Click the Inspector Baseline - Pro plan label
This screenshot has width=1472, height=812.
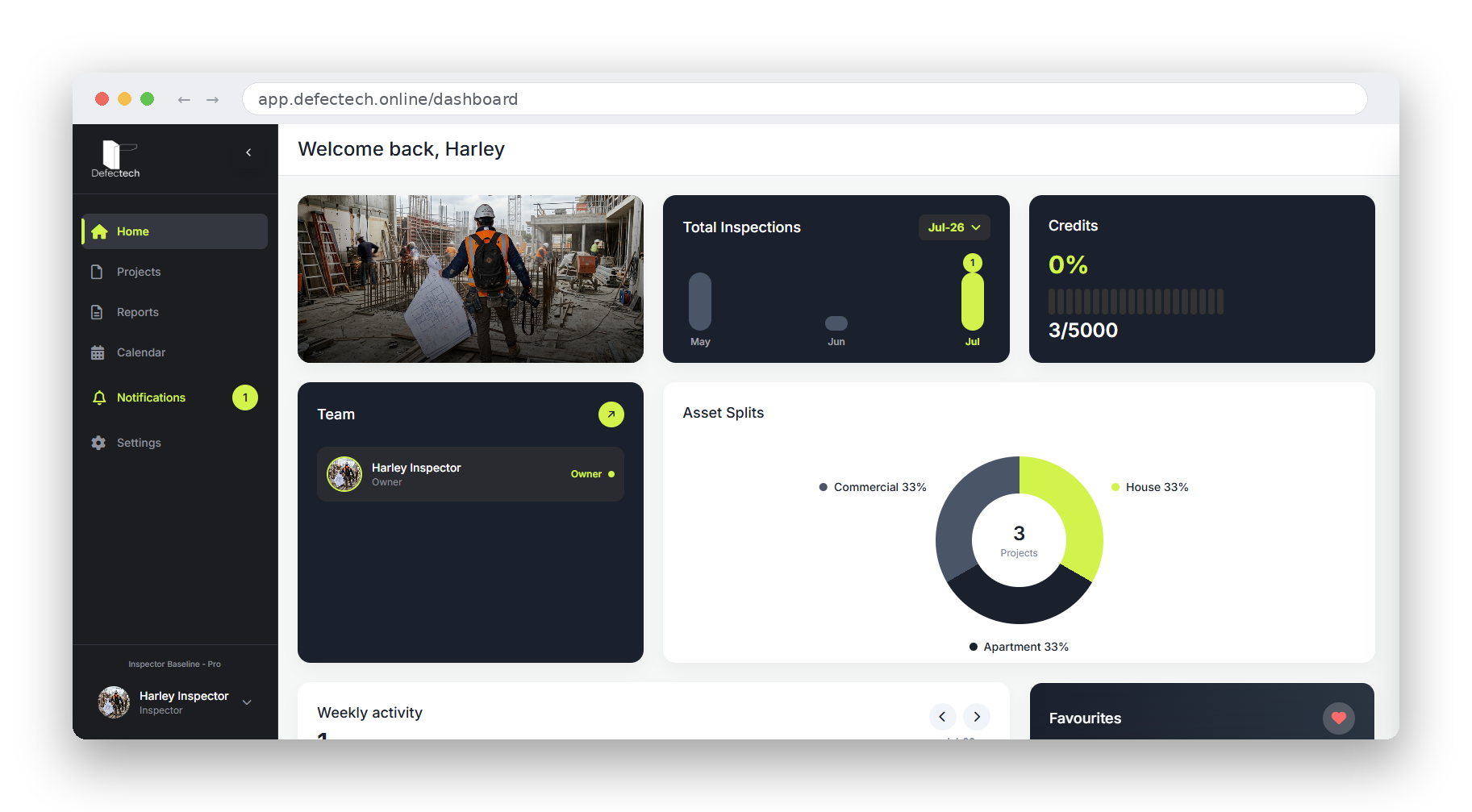click(174, 664)
